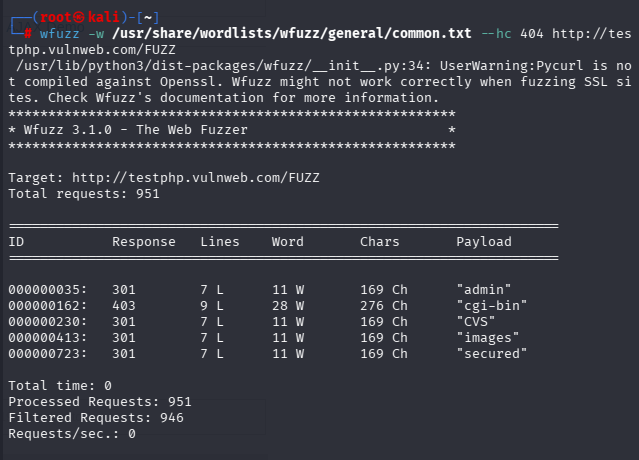The image size is (639, 460).
Task: Click the ID '000000035:' in results
Action: click(48, 290)
